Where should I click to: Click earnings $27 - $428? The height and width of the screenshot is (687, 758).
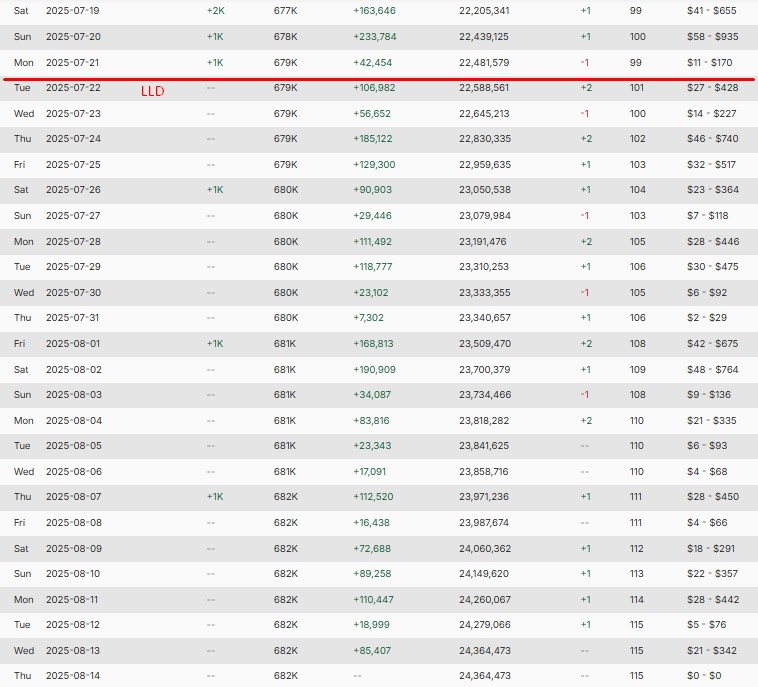[713, 88]
